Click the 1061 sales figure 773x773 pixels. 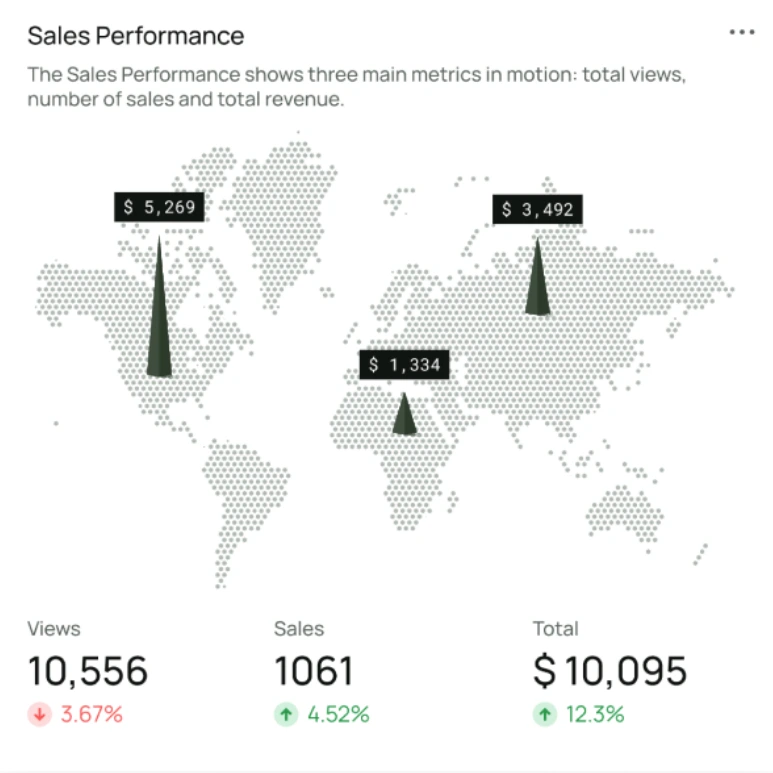[314, 671]
